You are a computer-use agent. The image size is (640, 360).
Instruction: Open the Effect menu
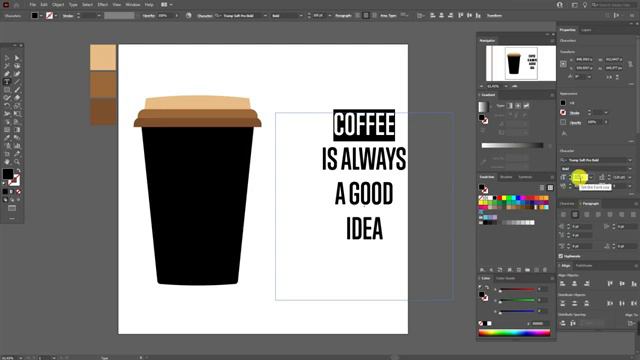[102, 5]
